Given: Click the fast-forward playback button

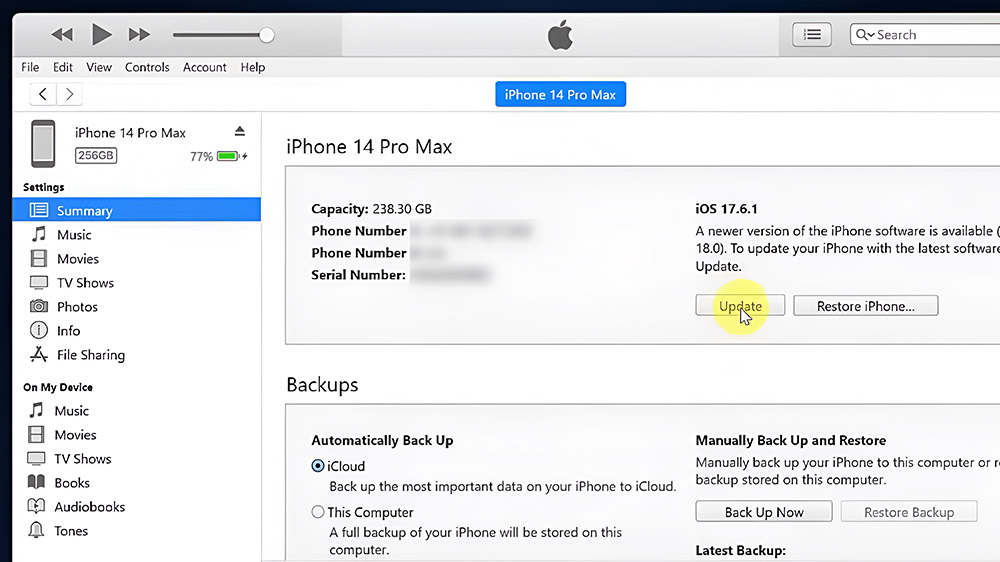Looking at the screenshot, I should [x=139, y=34].
